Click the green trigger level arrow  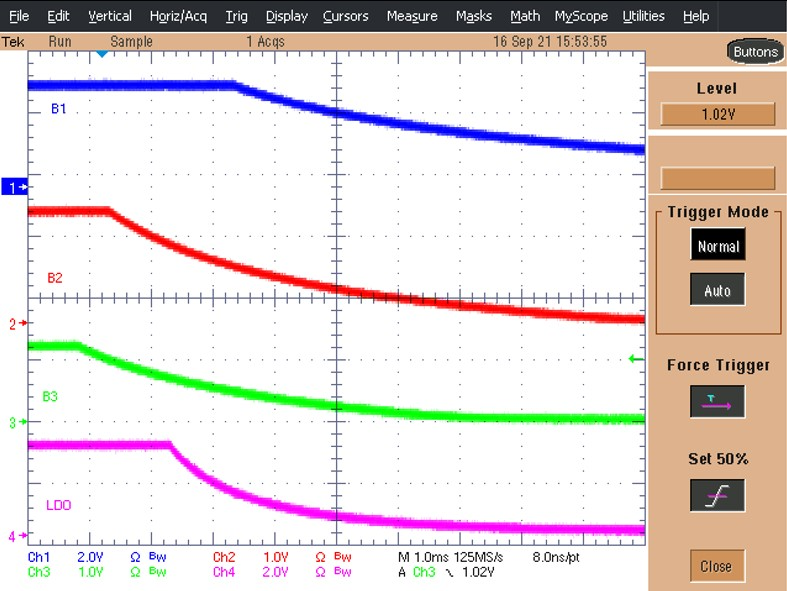pyautogui.click(x=631, y=359)
